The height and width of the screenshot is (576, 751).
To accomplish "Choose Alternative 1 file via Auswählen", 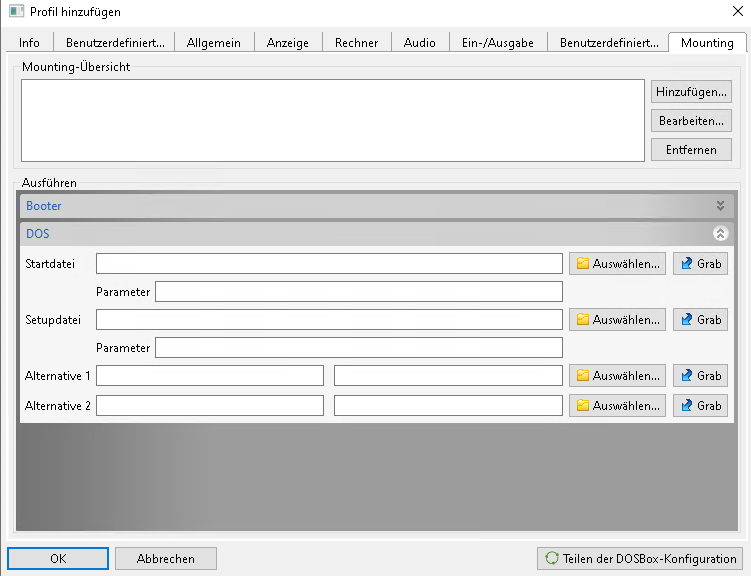I will 617,376.
